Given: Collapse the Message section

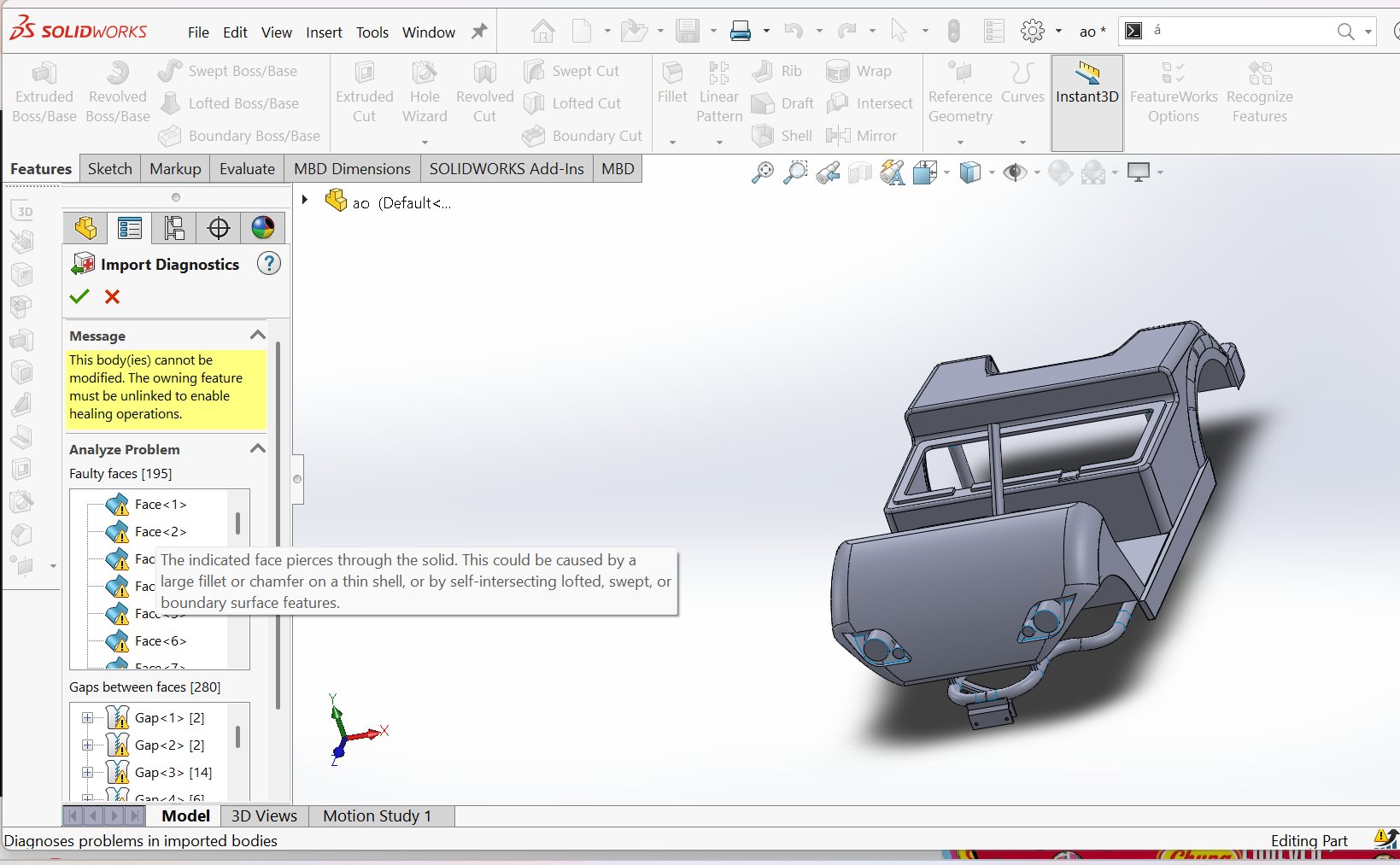Looking at the screenshot, I should (257, 335).
